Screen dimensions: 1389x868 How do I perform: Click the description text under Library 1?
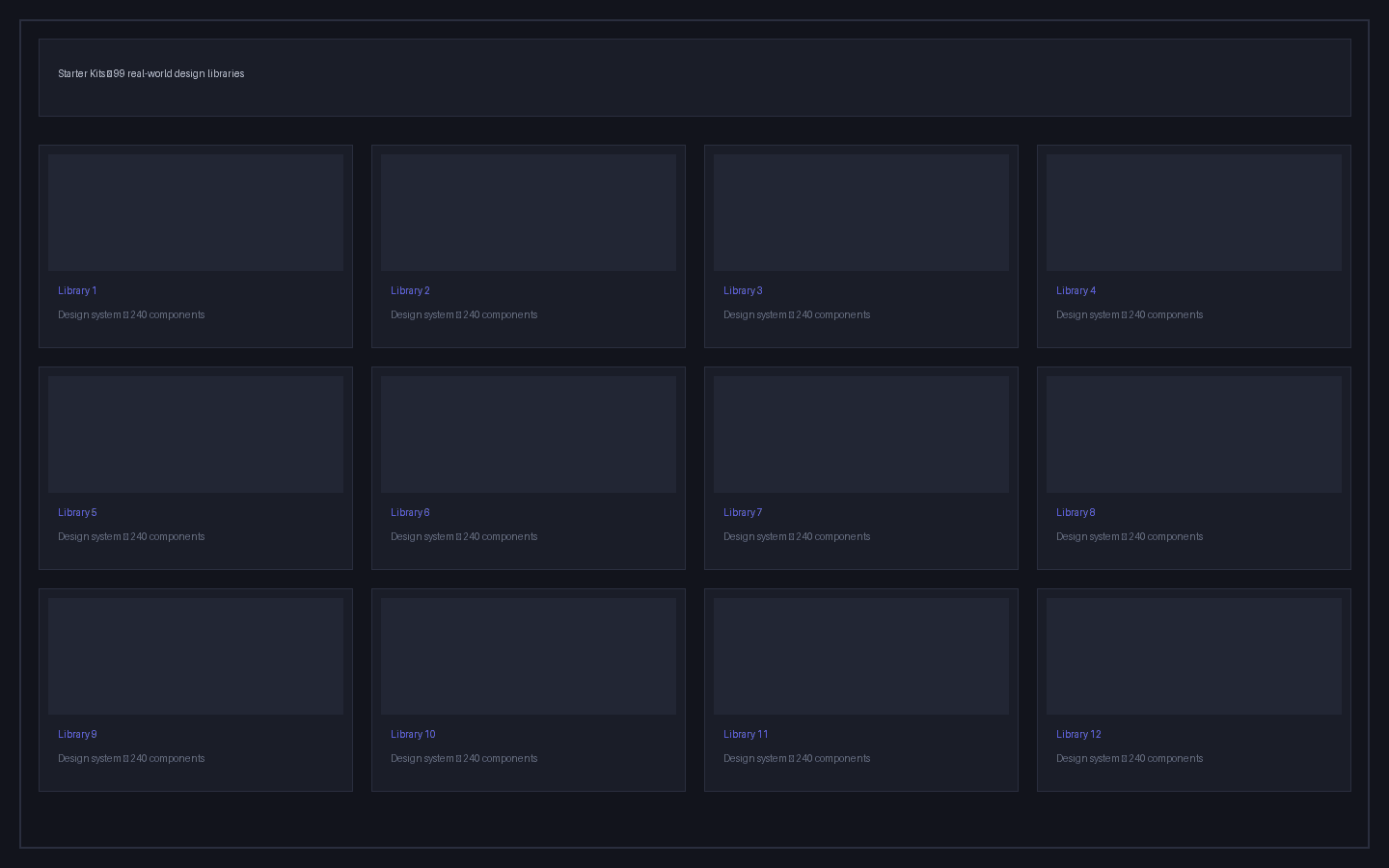131,314
